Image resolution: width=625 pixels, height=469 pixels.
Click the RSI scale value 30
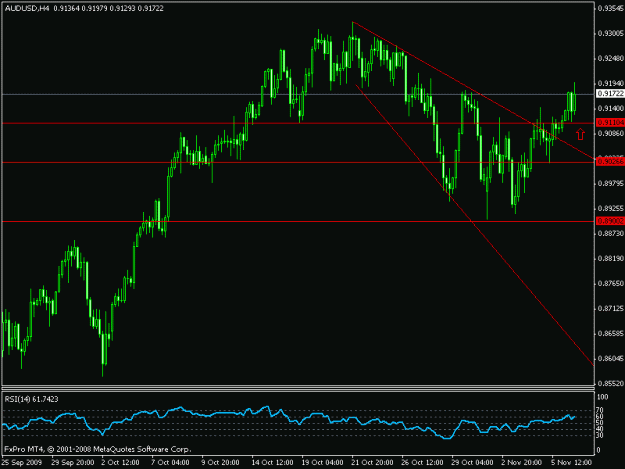click(600, 435)
